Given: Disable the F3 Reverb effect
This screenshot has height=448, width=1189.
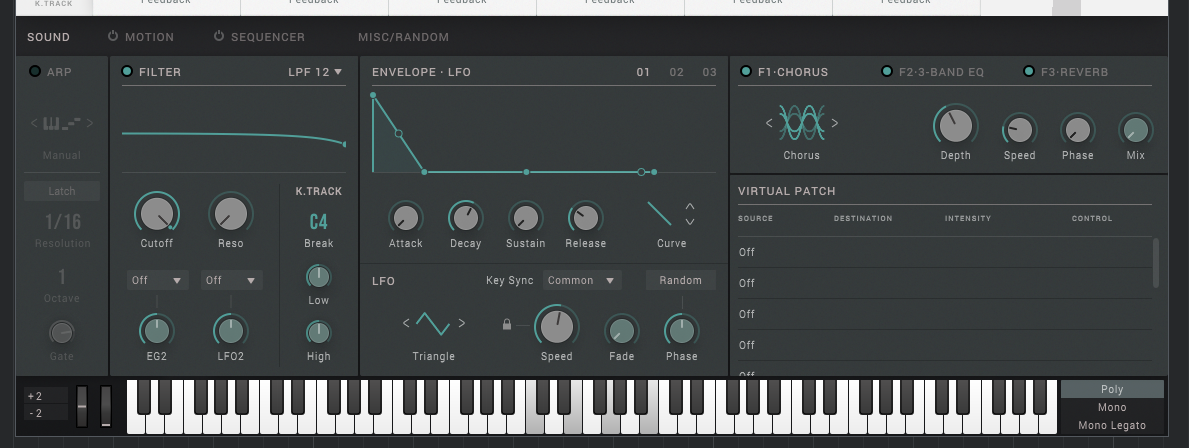Looking at the screenshot, I should [x=1027, y=72].
